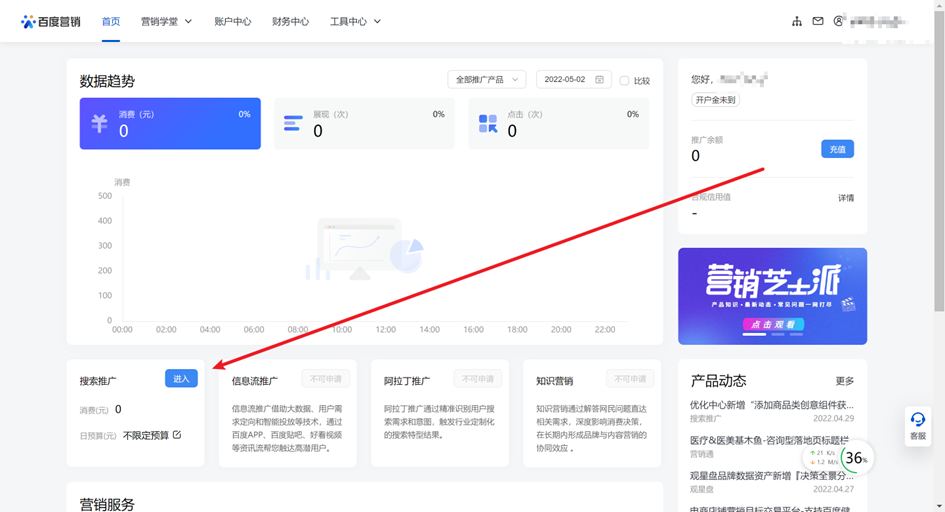Click the yen 消费 icon
The height and width of the screenshot is (512, 945).
99,123
